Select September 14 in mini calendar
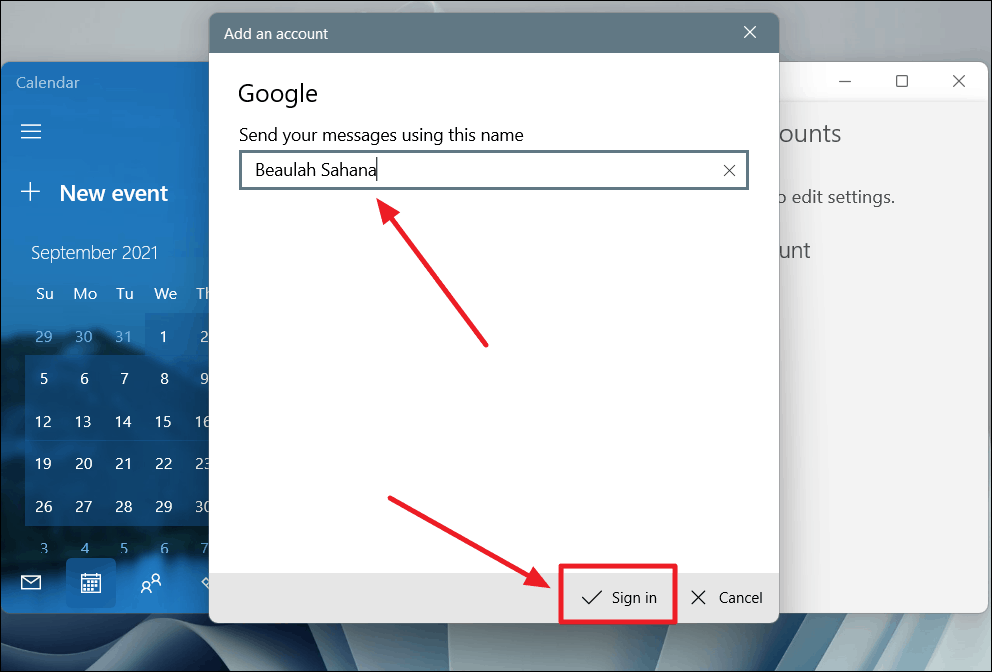992x672 pixels. [x=123, y=421]
